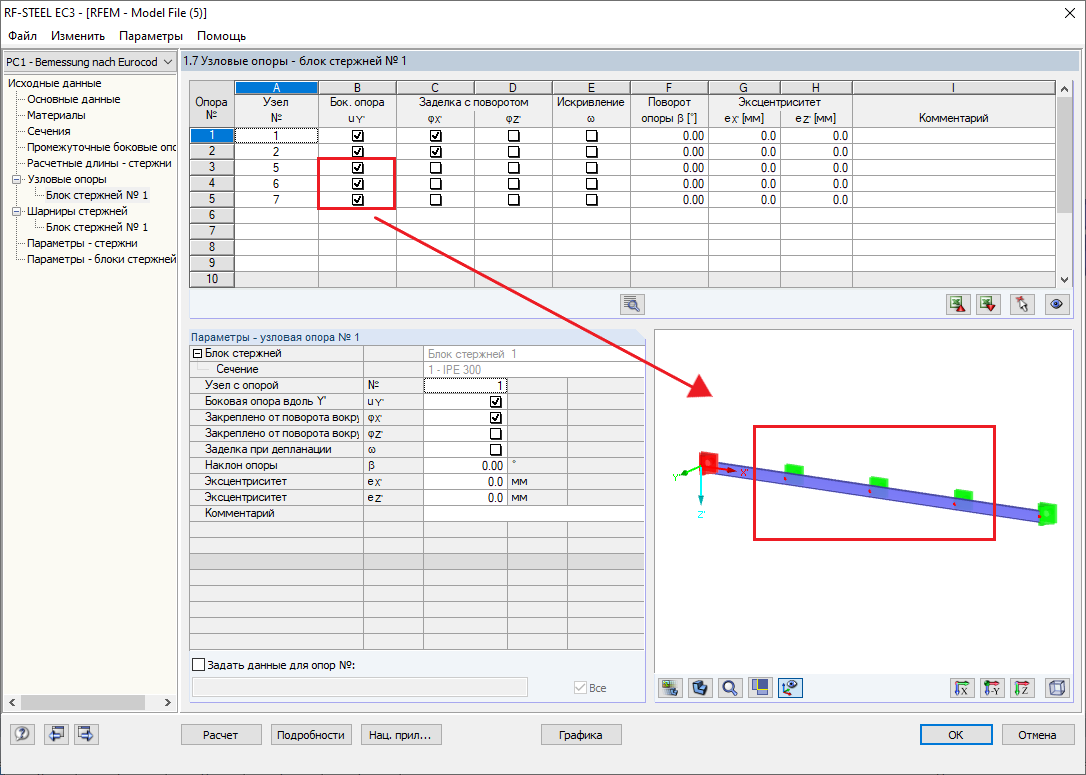The height and width of the screenshot is (775, 1086).
Task: Open the Параметры menu
Action: coord(151,36)
